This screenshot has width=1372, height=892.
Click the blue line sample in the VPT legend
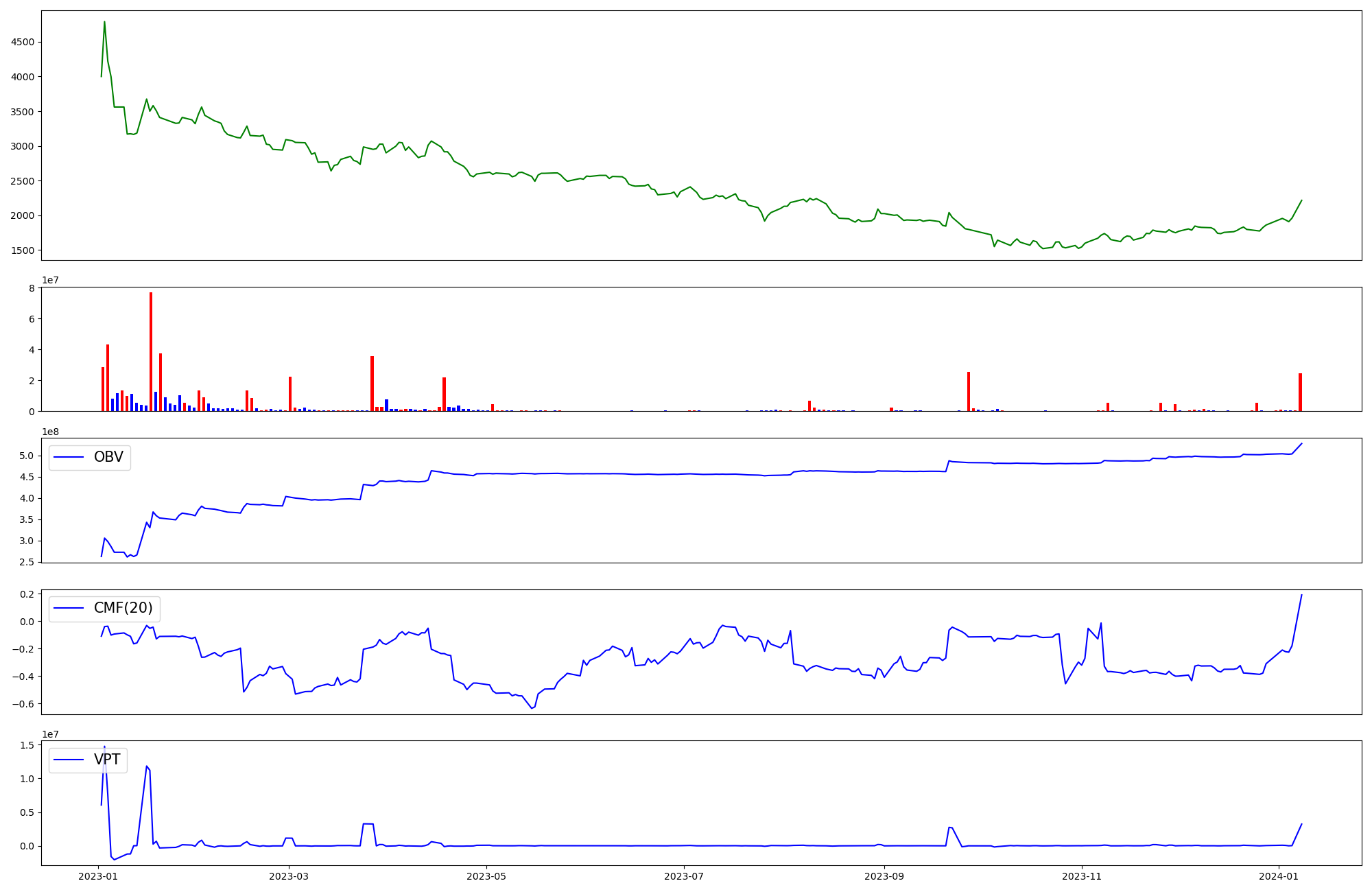click(69, 760)
